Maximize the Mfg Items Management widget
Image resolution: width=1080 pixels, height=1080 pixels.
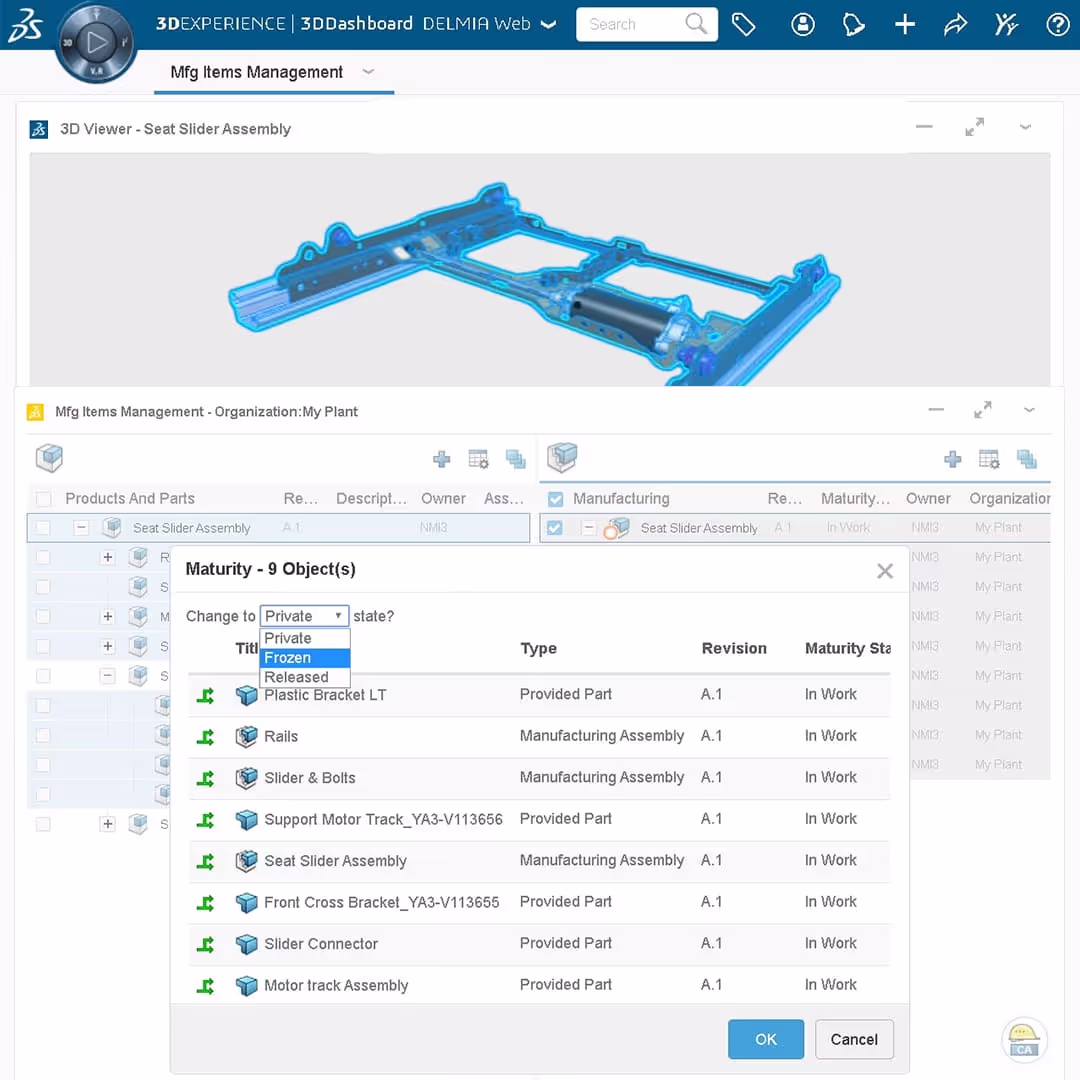point(982,410)
